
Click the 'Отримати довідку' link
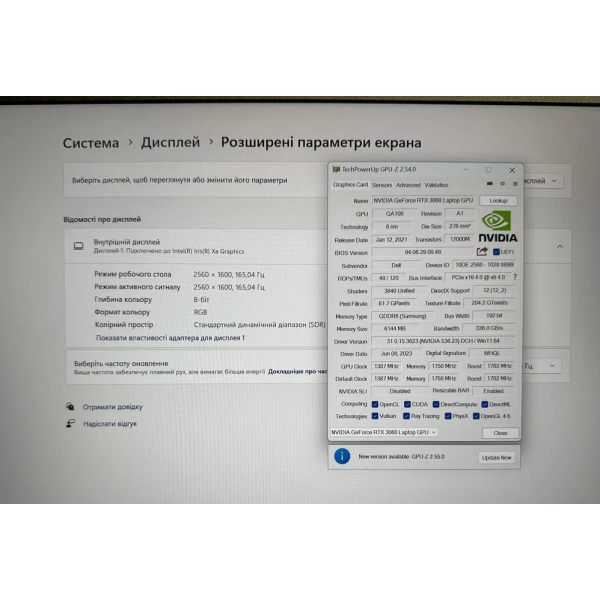[112, 407]
